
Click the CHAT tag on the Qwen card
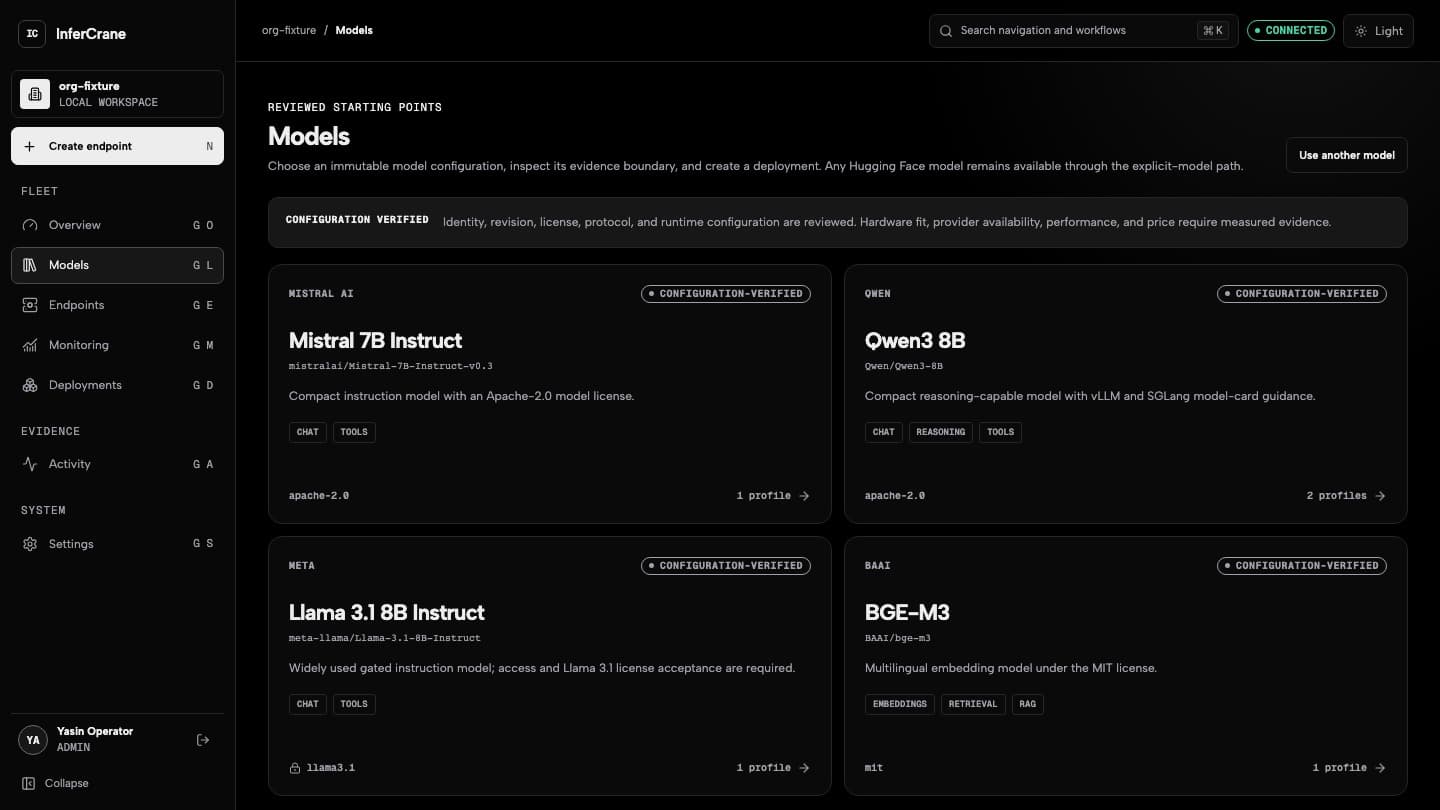tap(884, 432)
